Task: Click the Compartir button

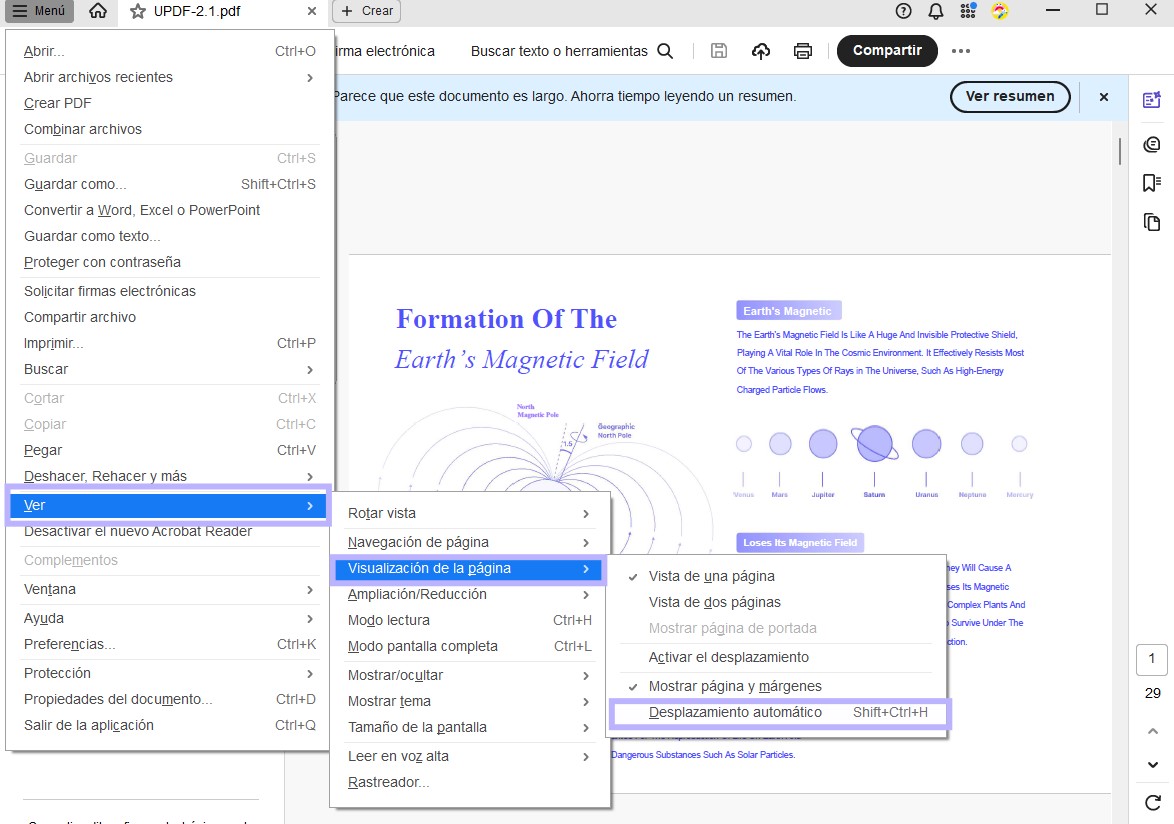Action: click(887, 51)
